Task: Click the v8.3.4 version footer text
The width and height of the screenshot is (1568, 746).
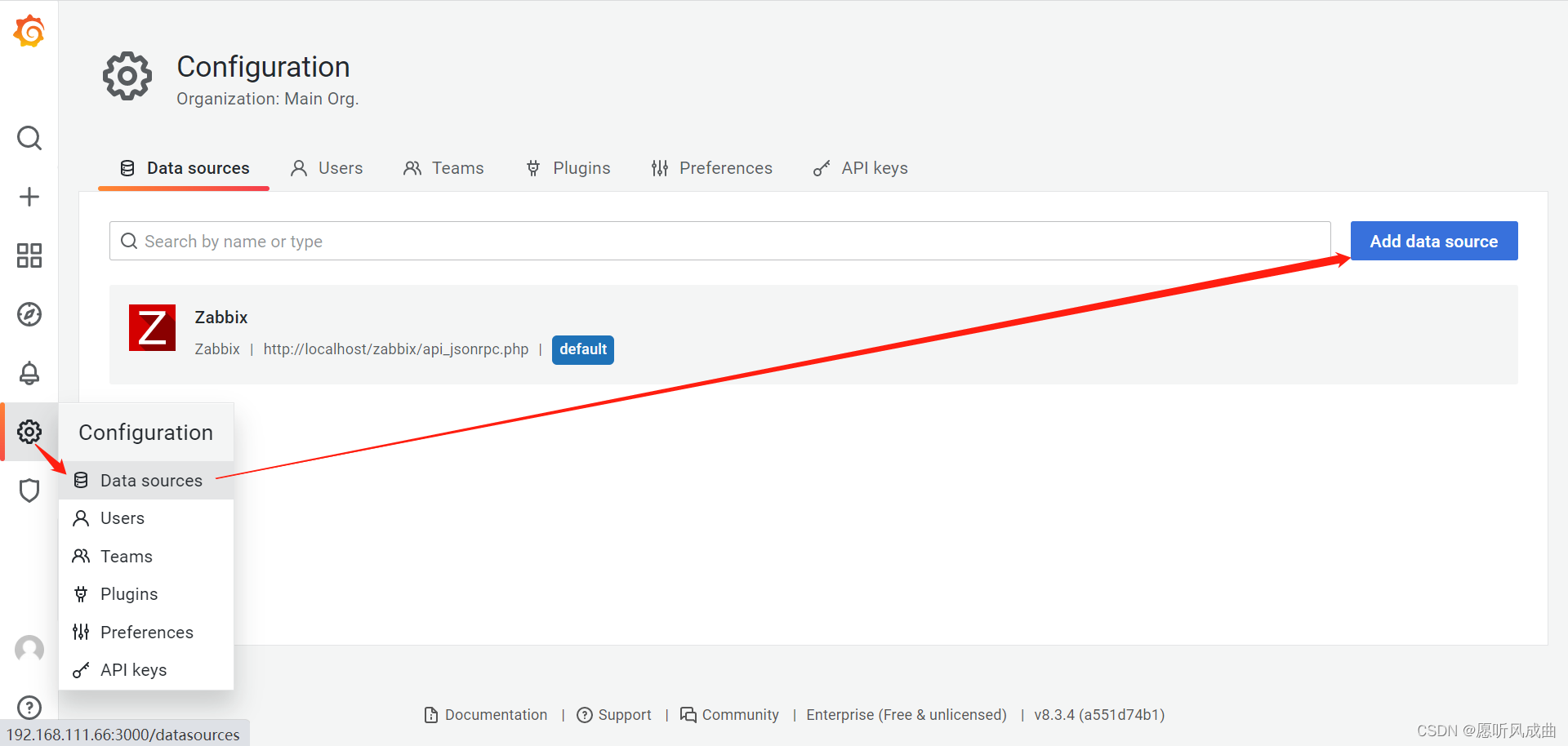Action: [1099, 715]
